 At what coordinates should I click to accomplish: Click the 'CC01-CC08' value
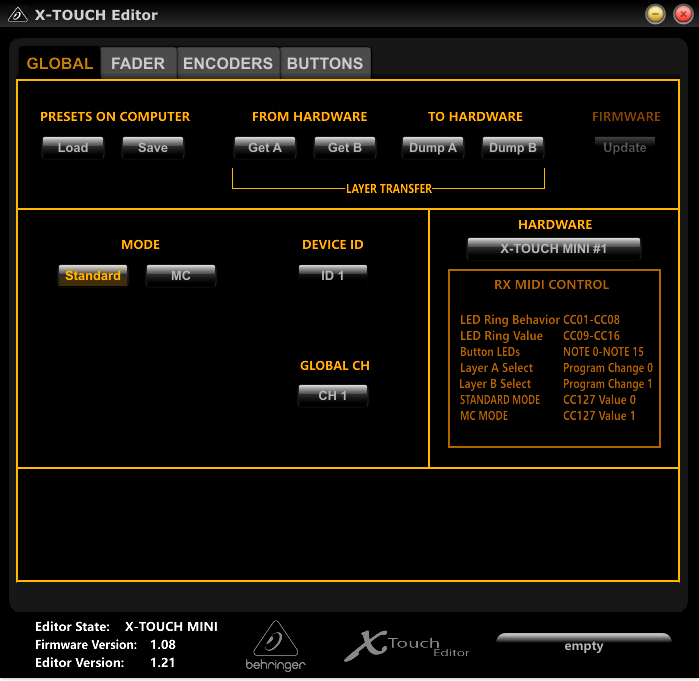pyautogui.click(x=591, y=320)
